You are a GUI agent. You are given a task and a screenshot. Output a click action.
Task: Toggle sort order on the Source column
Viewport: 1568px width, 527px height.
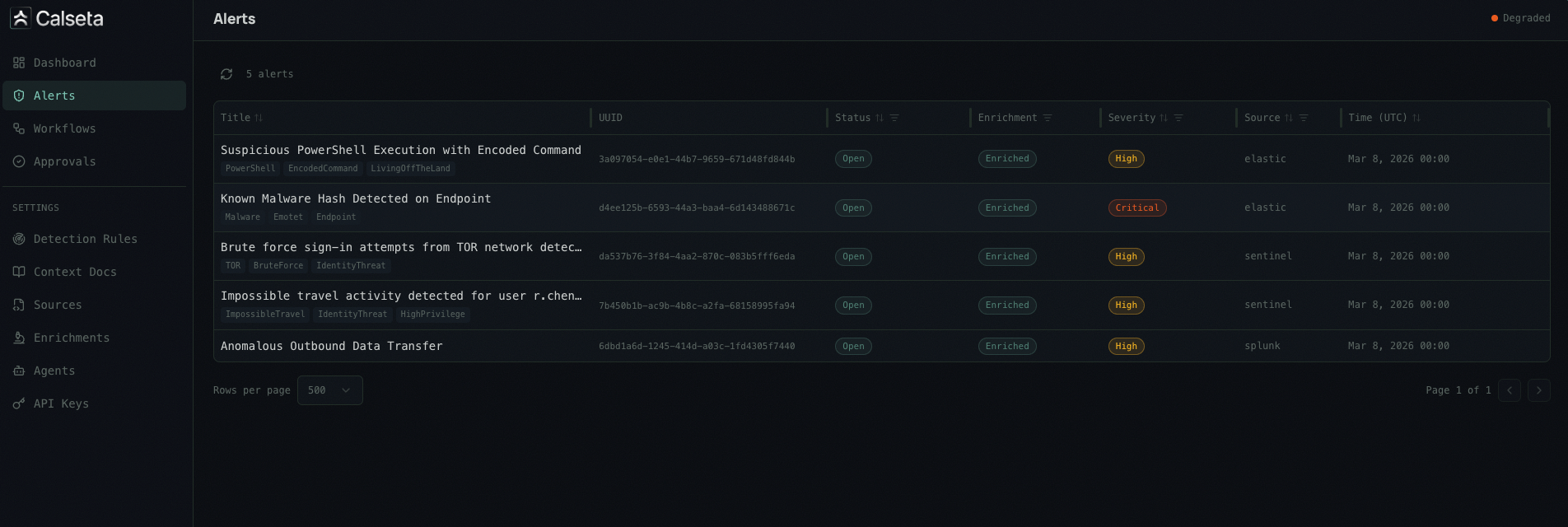[x=1288, y=118]
